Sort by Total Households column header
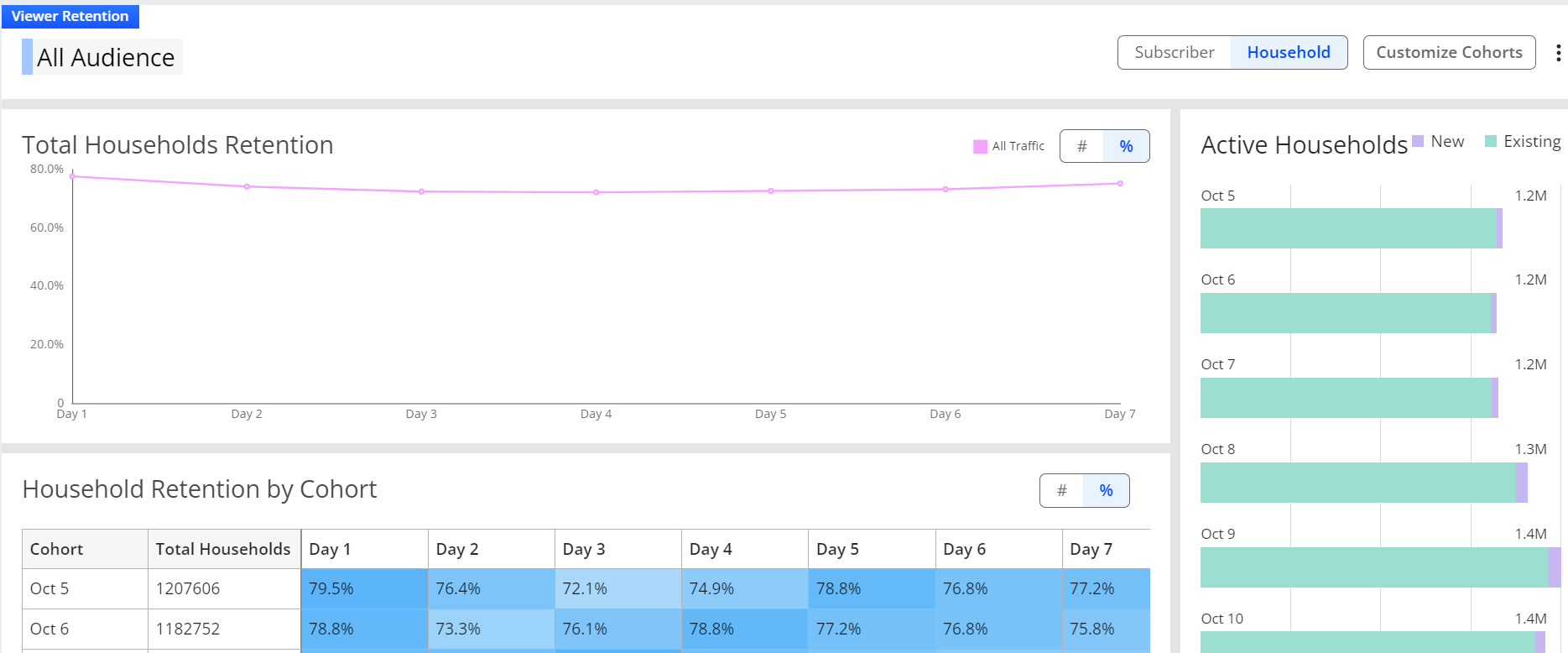 coord(223,549)
